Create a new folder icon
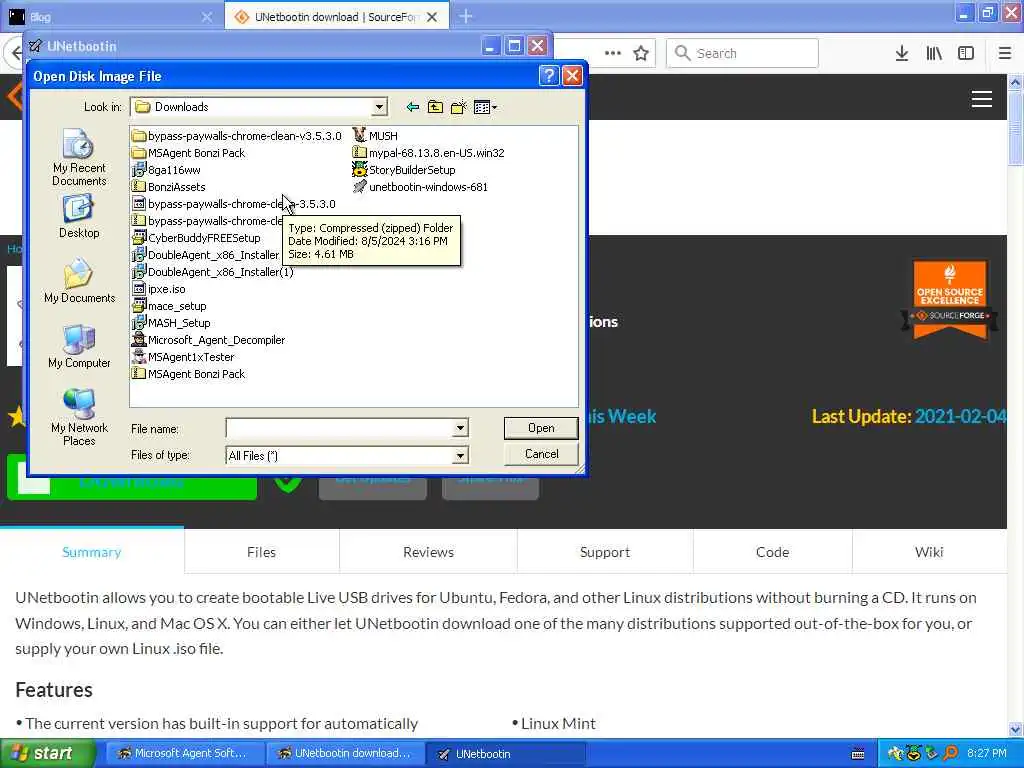Screen dimensions: 1024x768 [x=458, y=107]
